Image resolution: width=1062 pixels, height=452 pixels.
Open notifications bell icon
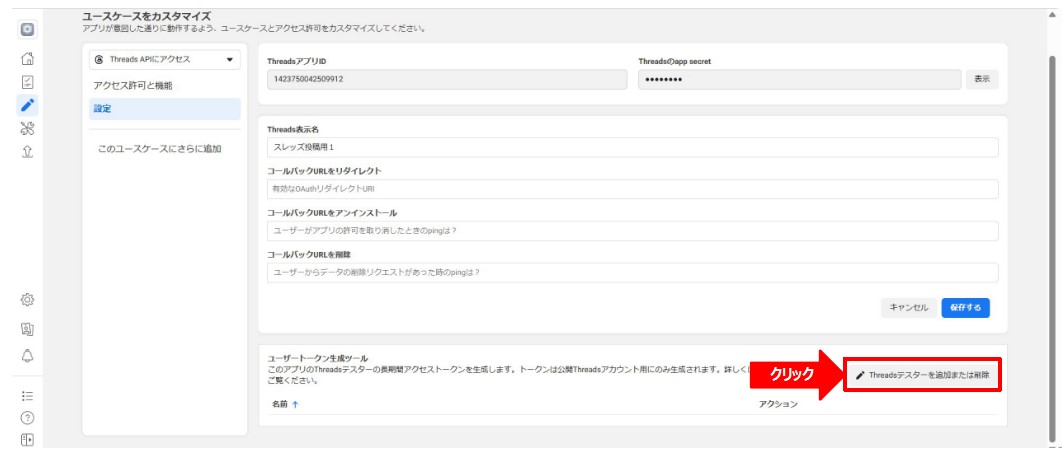point(28,355)
